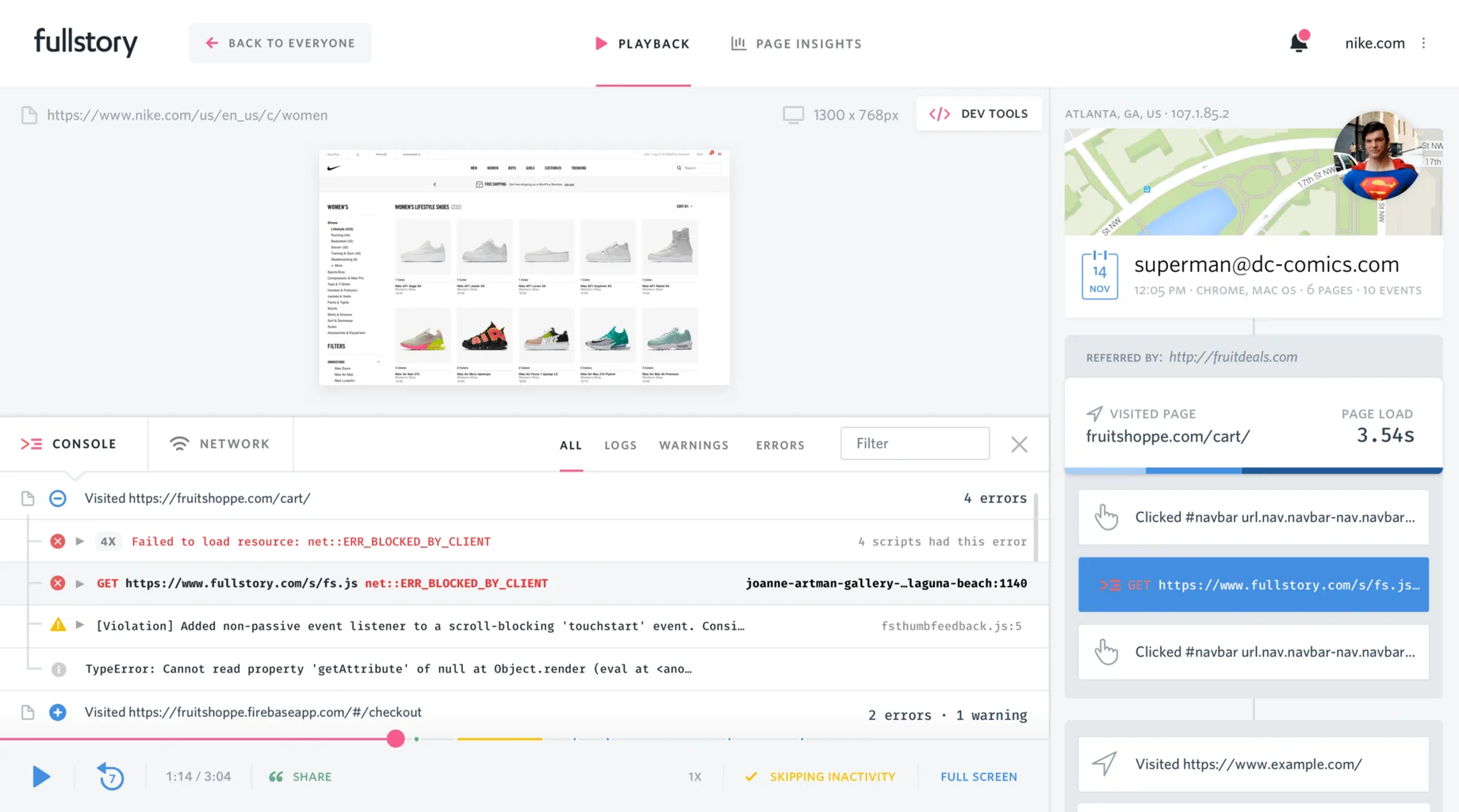Select Visited https://www.example.com/ event

1254,764
